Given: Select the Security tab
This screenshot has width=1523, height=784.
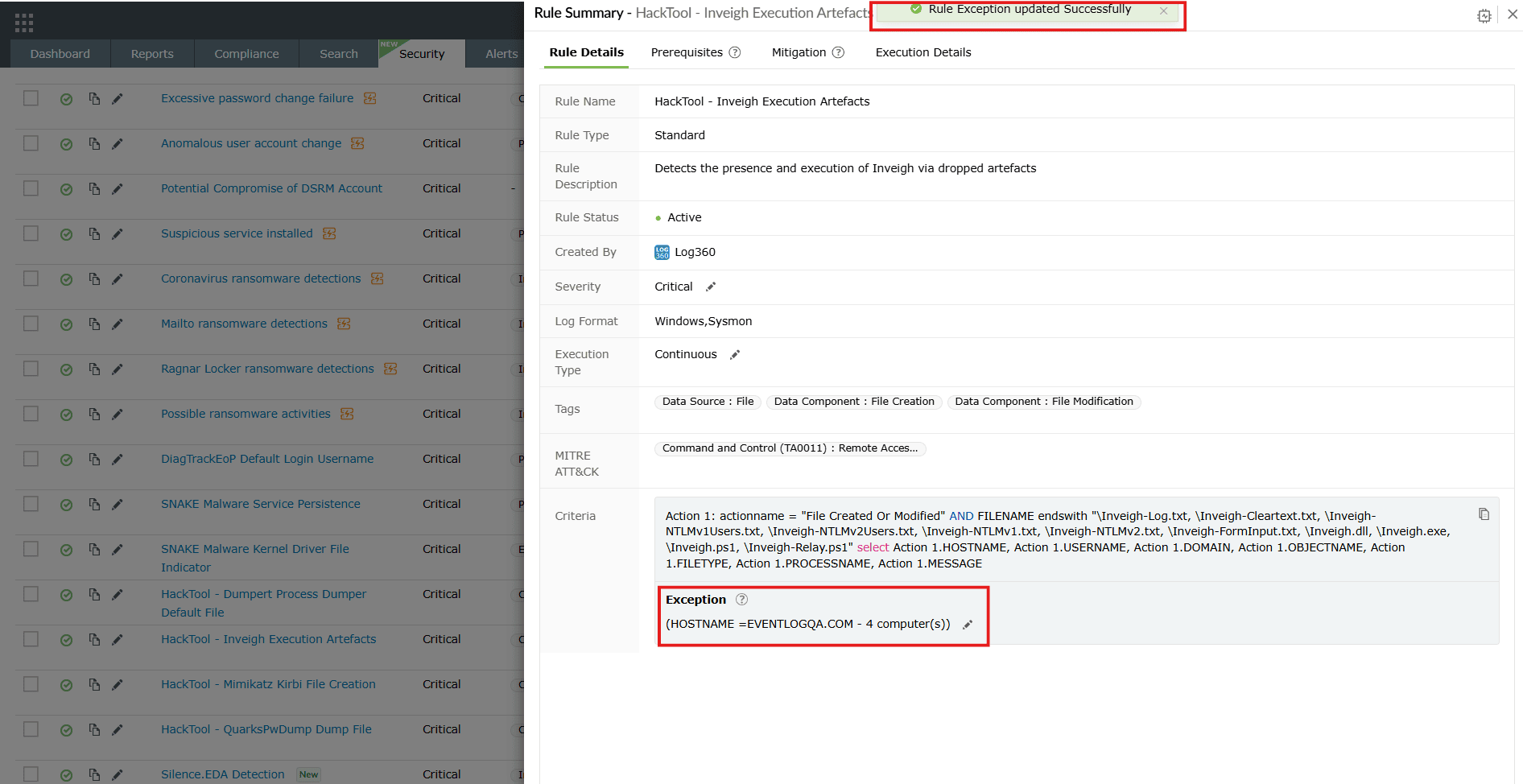Looking at the screenshot, I should click(422, 54).
